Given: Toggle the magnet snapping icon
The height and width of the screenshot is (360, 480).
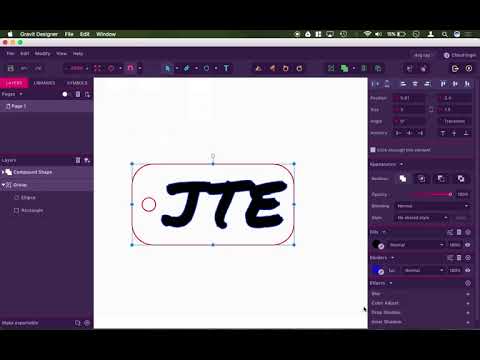Looking at the screenshot, I should 130,68.
